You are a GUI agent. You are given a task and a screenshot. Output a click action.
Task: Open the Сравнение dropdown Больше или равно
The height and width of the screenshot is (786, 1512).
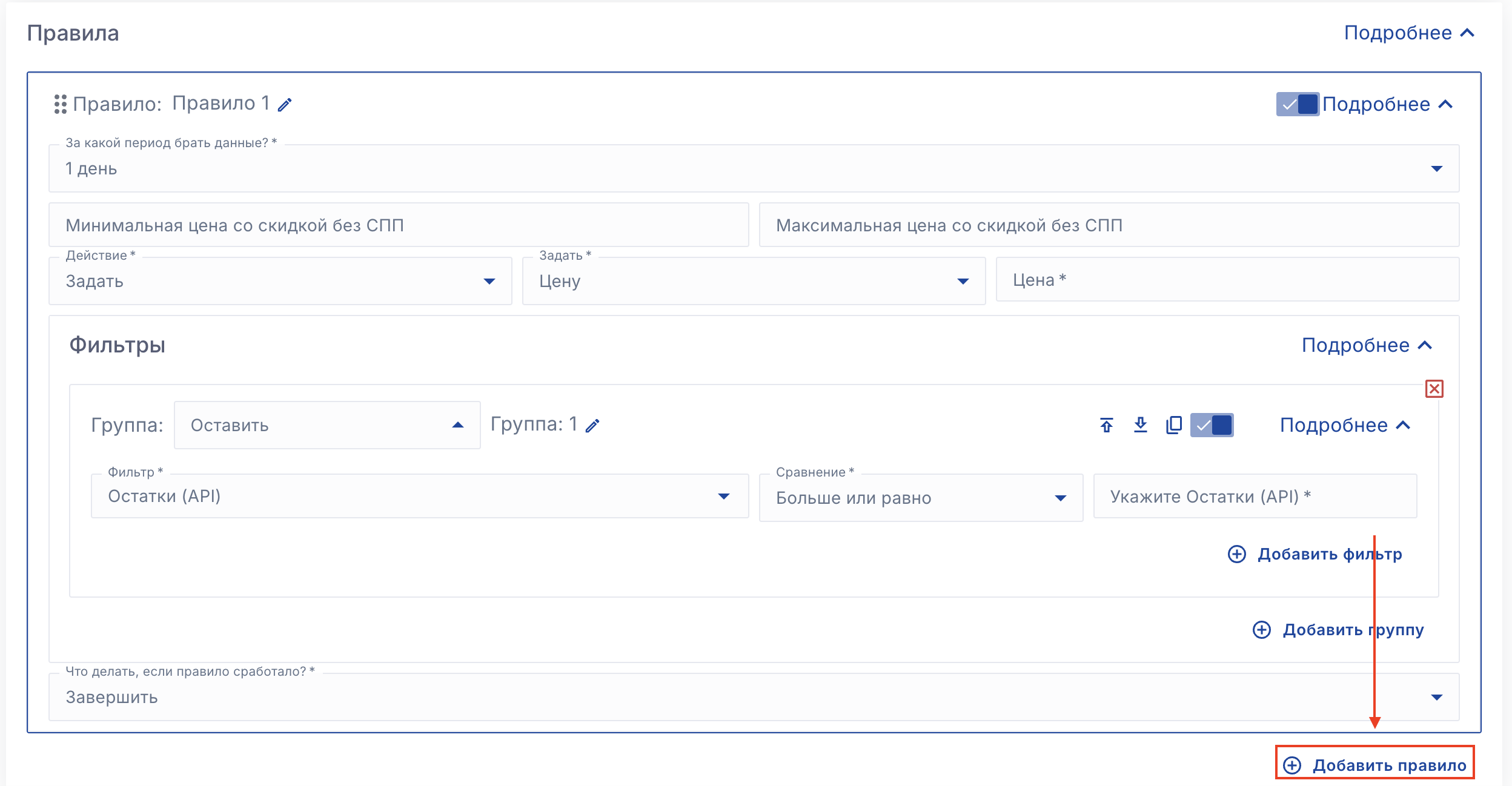coord(920,498)
